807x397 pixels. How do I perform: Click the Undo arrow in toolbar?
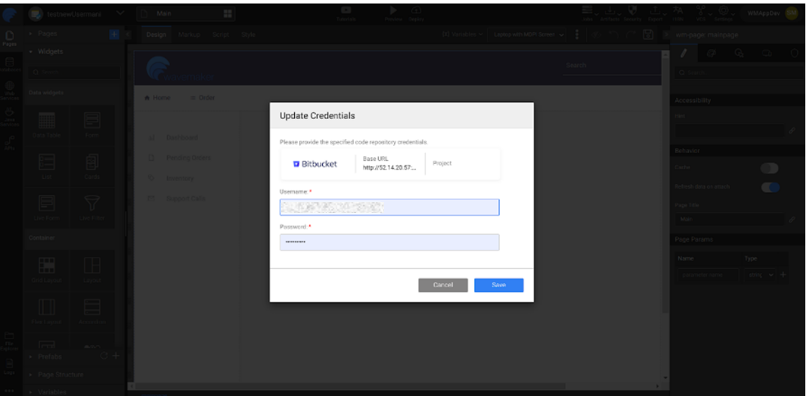(x=613, y=34)
